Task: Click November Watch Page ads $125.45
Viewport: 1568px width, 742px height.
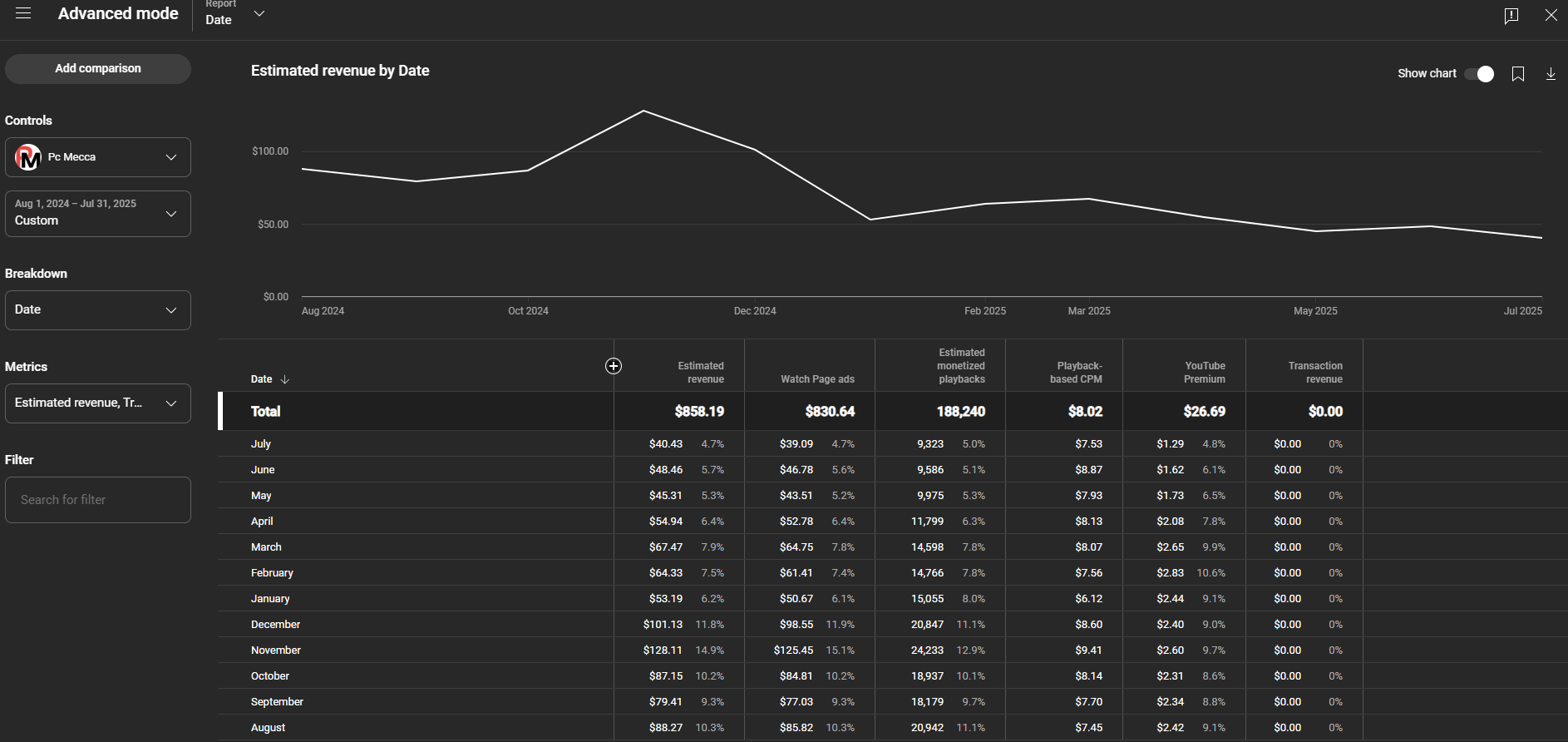Action: (793, 650)
